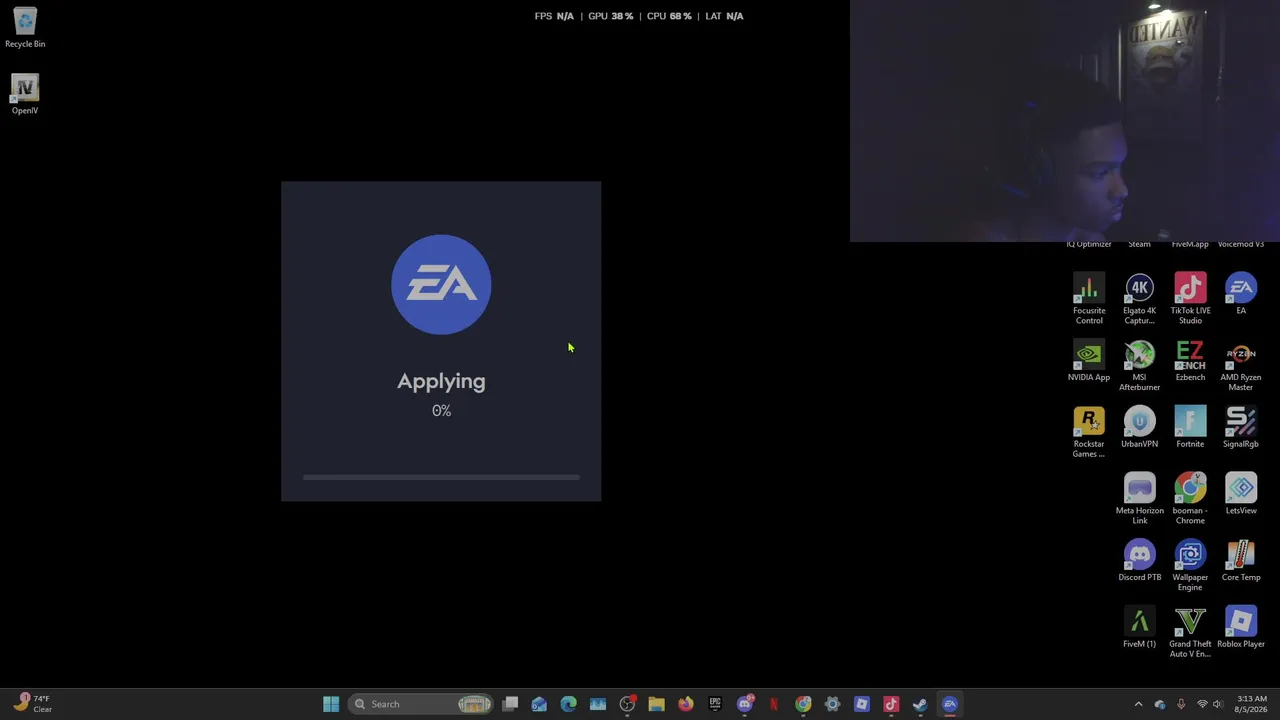Open Settings gear from the taskbar
This screenshot has height=720, width=1280.
pyautogui.click(x=832, y=704)
